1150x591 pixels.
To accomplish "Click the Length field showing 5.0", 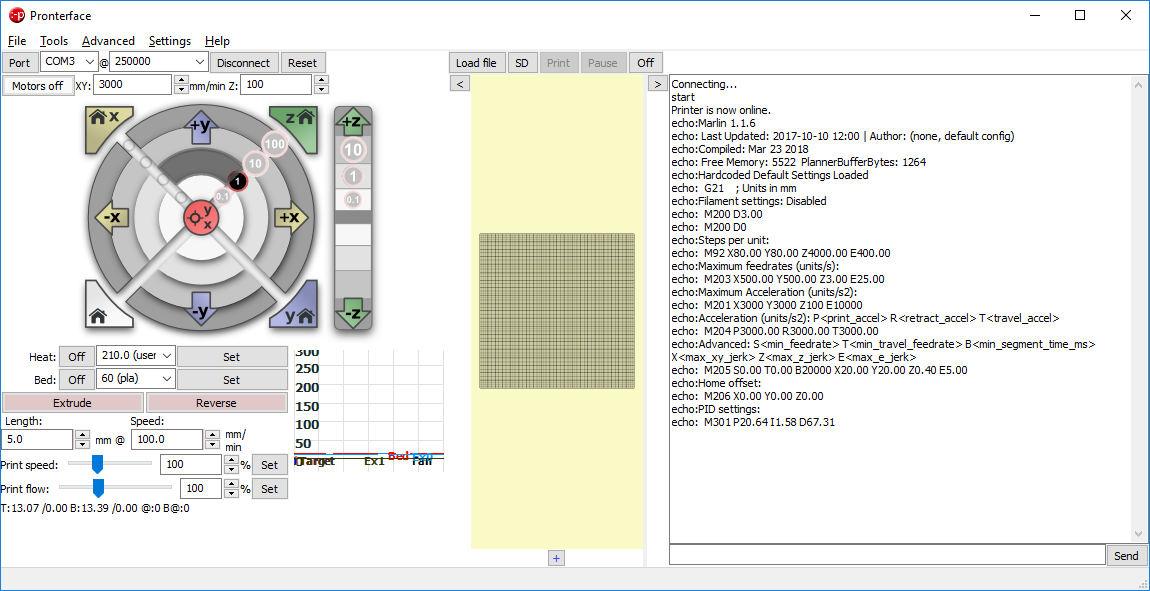I will click(37, 439).
